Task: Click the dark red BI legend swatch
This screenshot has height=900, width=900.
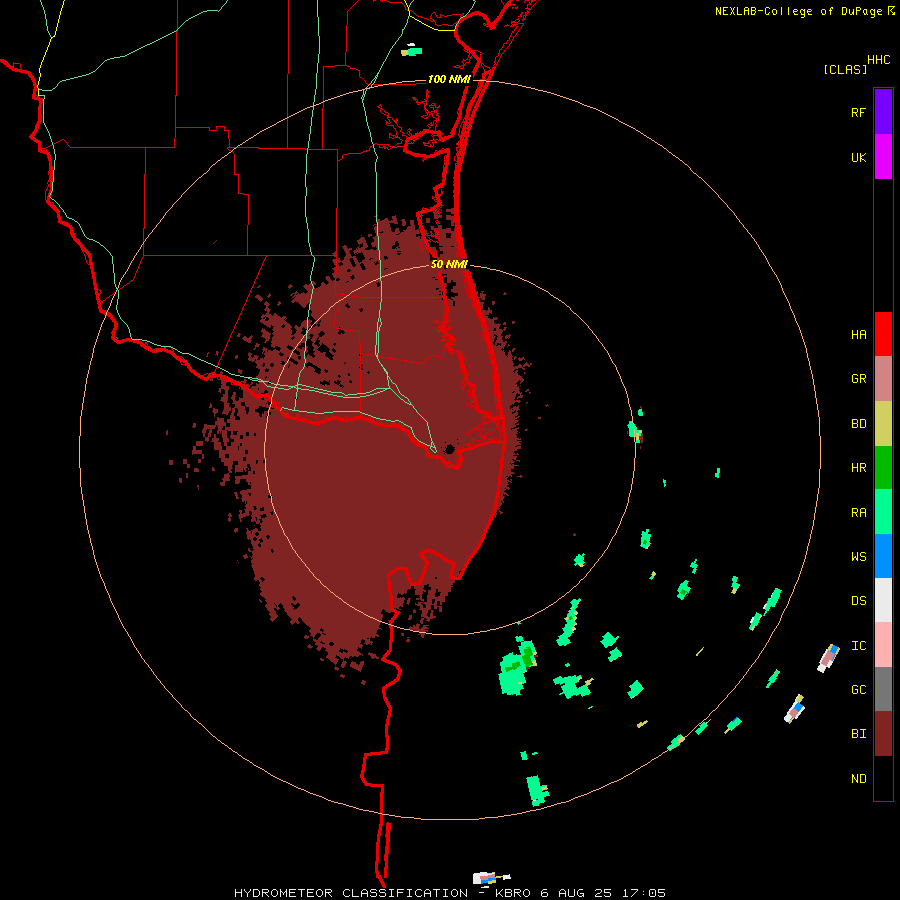Action: (883, 734)
